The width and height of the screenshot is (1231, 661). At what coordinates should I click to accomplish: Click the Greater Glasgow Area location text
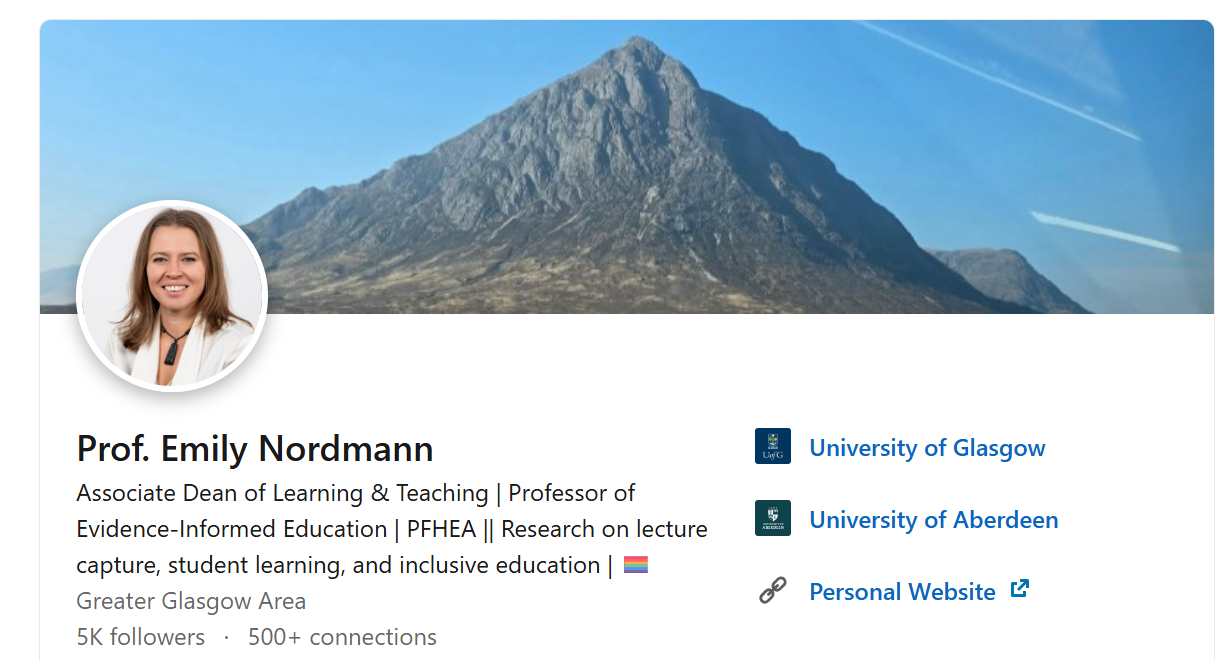tap(191, 601)
